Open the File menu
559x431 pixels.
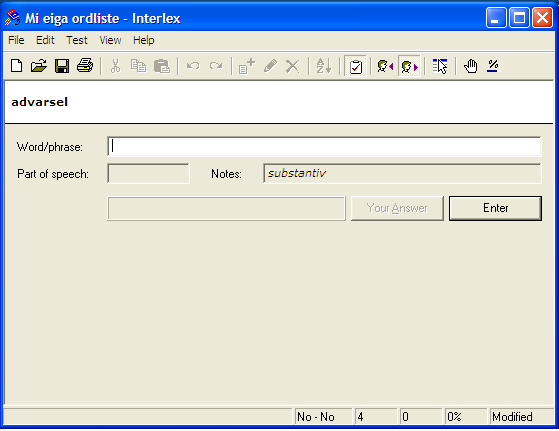16,40
